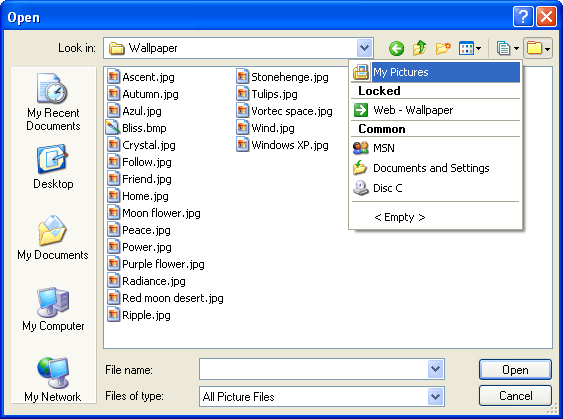Select the Red moon desert.jpg file icon

click(113, 298)
